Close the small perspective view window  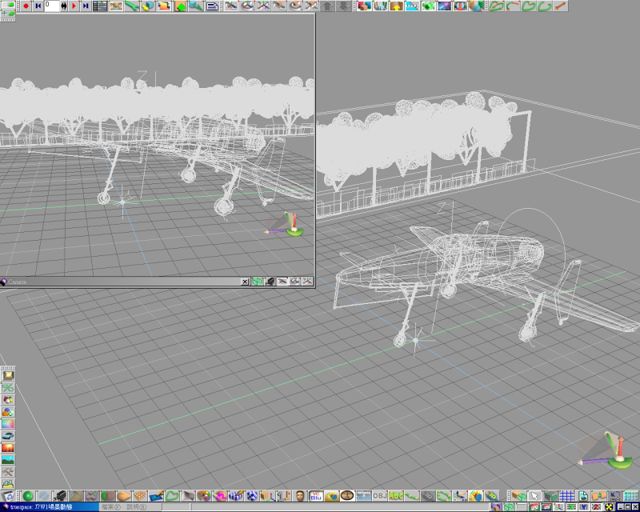245,282
